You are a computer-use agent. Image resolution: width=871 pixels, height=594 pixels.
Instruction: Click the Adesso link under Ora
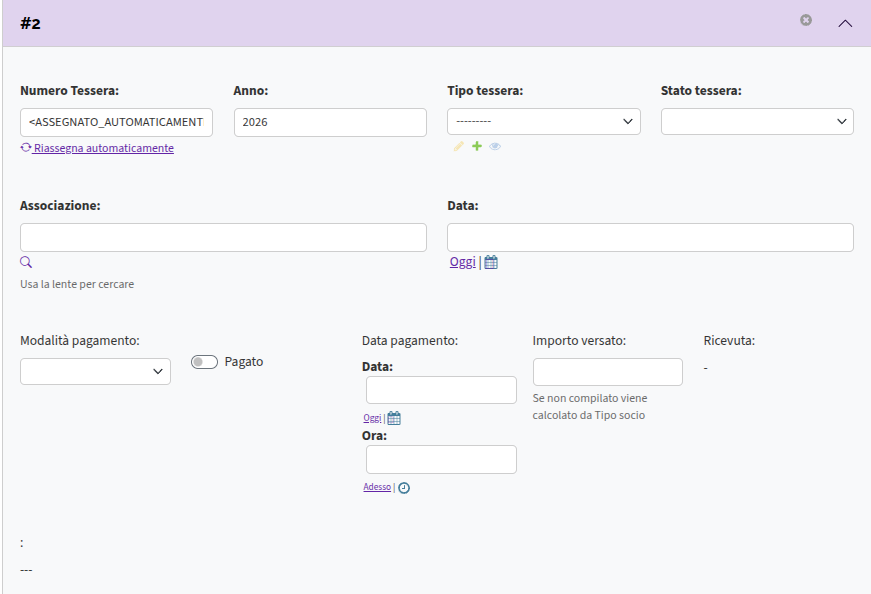pyautogui.click(x=377, y=487)
